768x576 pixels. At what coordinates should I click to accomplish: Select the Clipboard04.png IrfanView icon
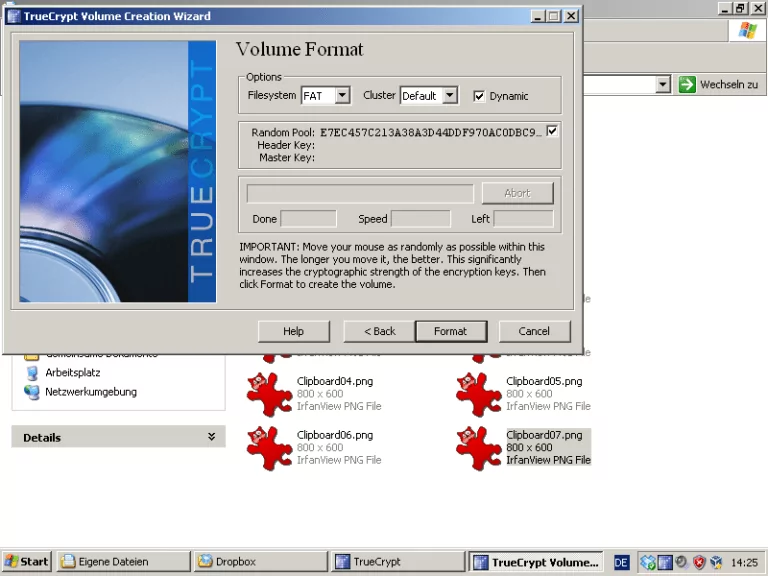(x=269, y=394)
